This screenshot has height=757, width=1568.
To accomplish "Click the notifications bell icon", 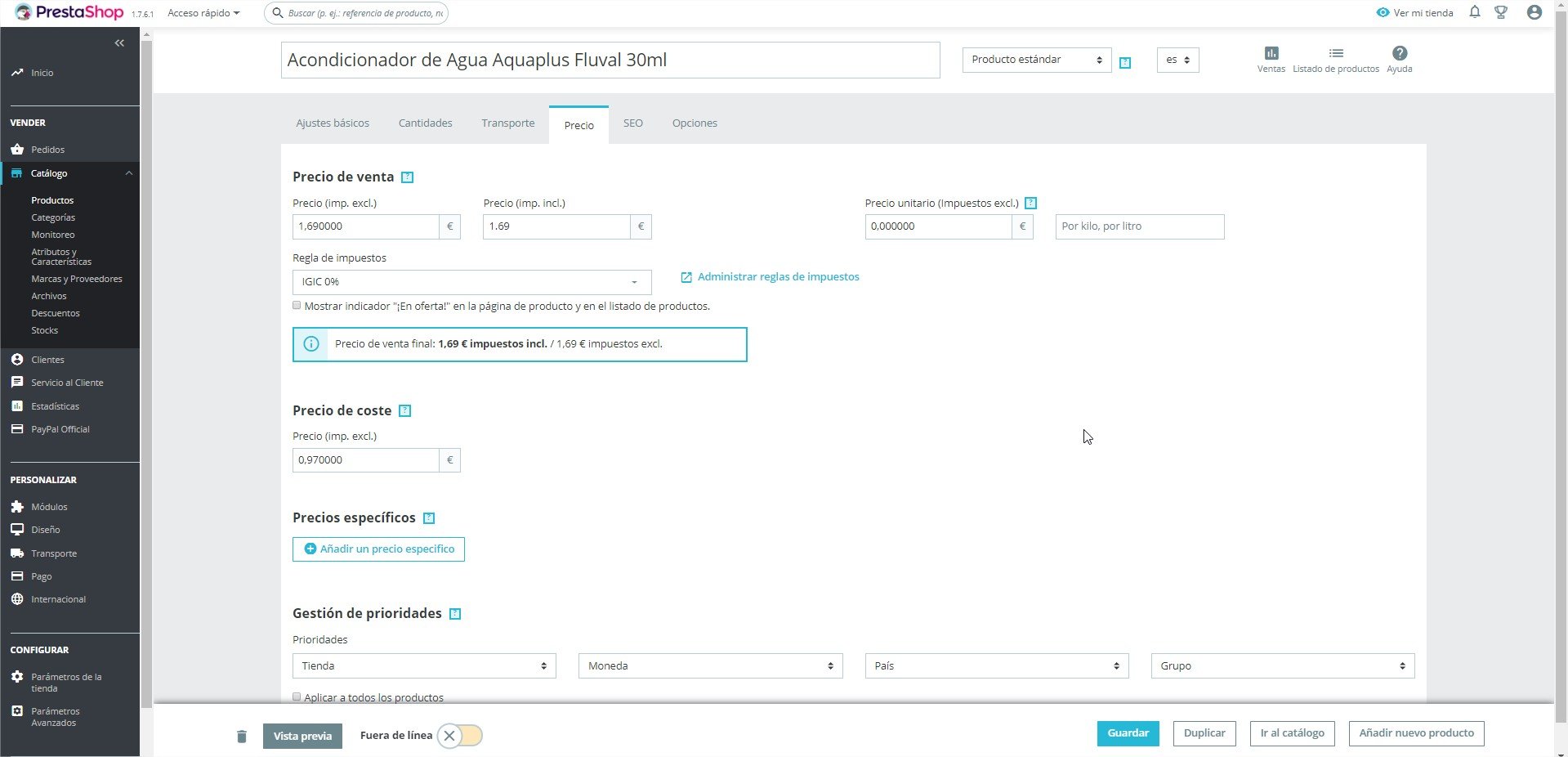I will pyautogui.click(x=1474, y=12).
